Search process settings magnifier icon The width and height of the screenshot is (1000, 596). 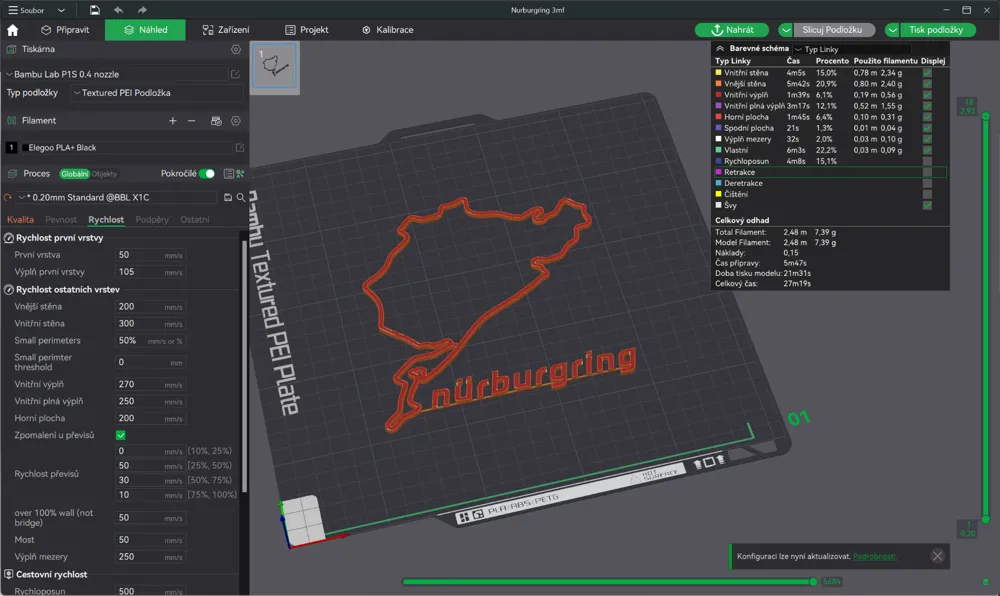241,198
